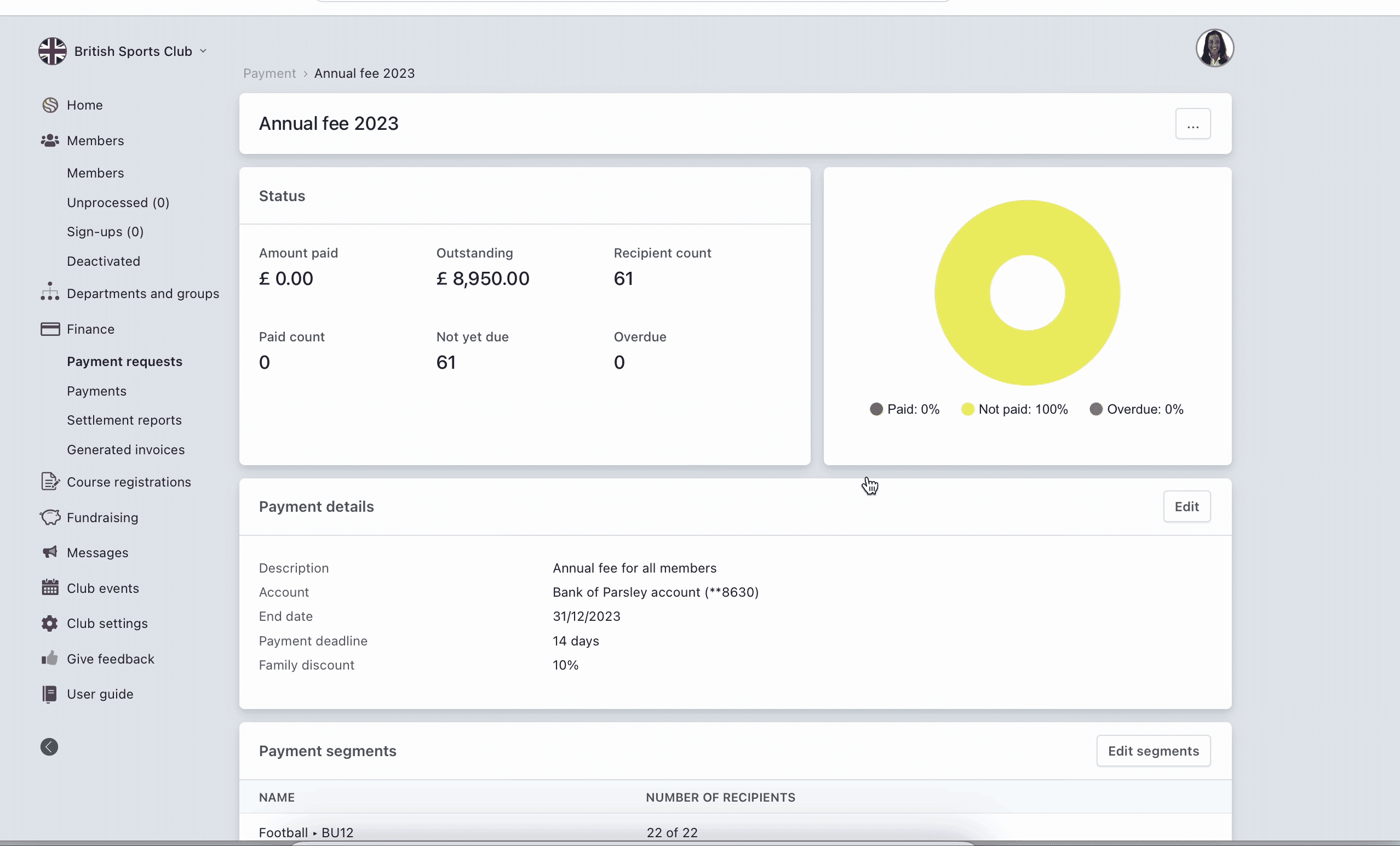This screenshot has width=1400, height=846.
Task: Click the Fundraising piggy bank icon
Action: click(x=50, y=517)
